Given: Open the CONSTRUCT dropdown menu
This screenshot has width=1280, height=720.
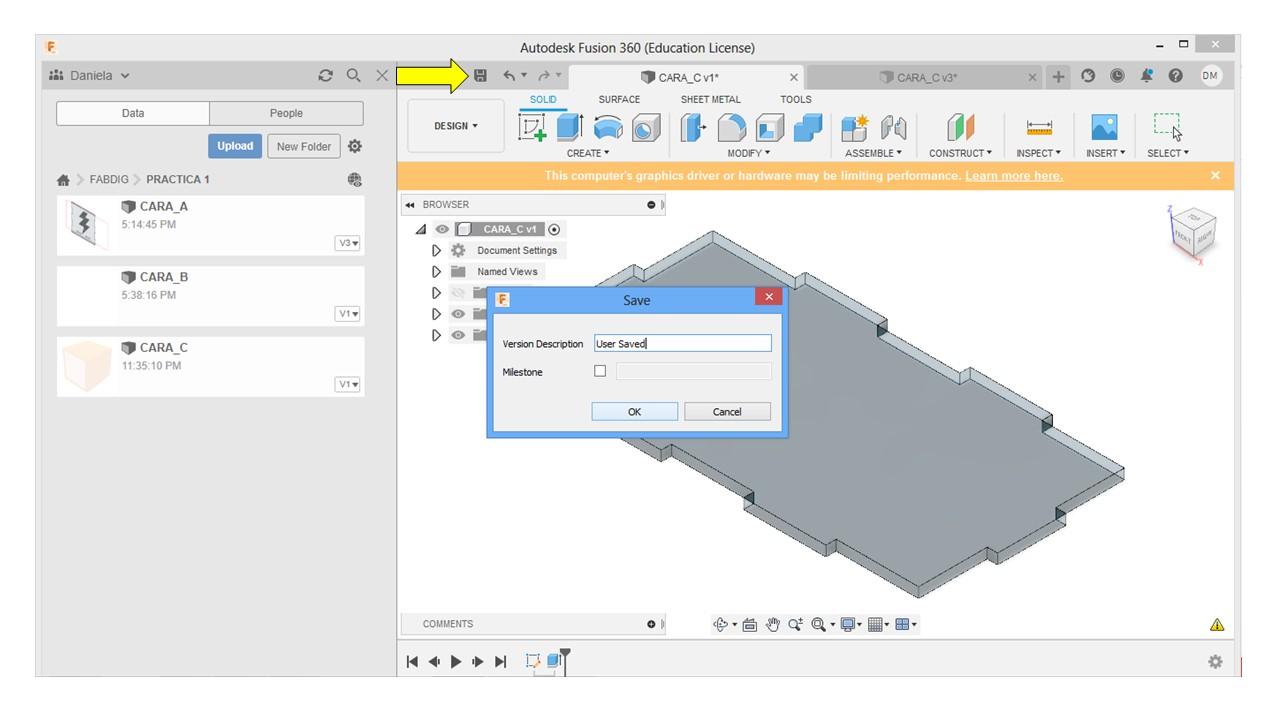Looking at the screenshot, I should click(961, 153).
